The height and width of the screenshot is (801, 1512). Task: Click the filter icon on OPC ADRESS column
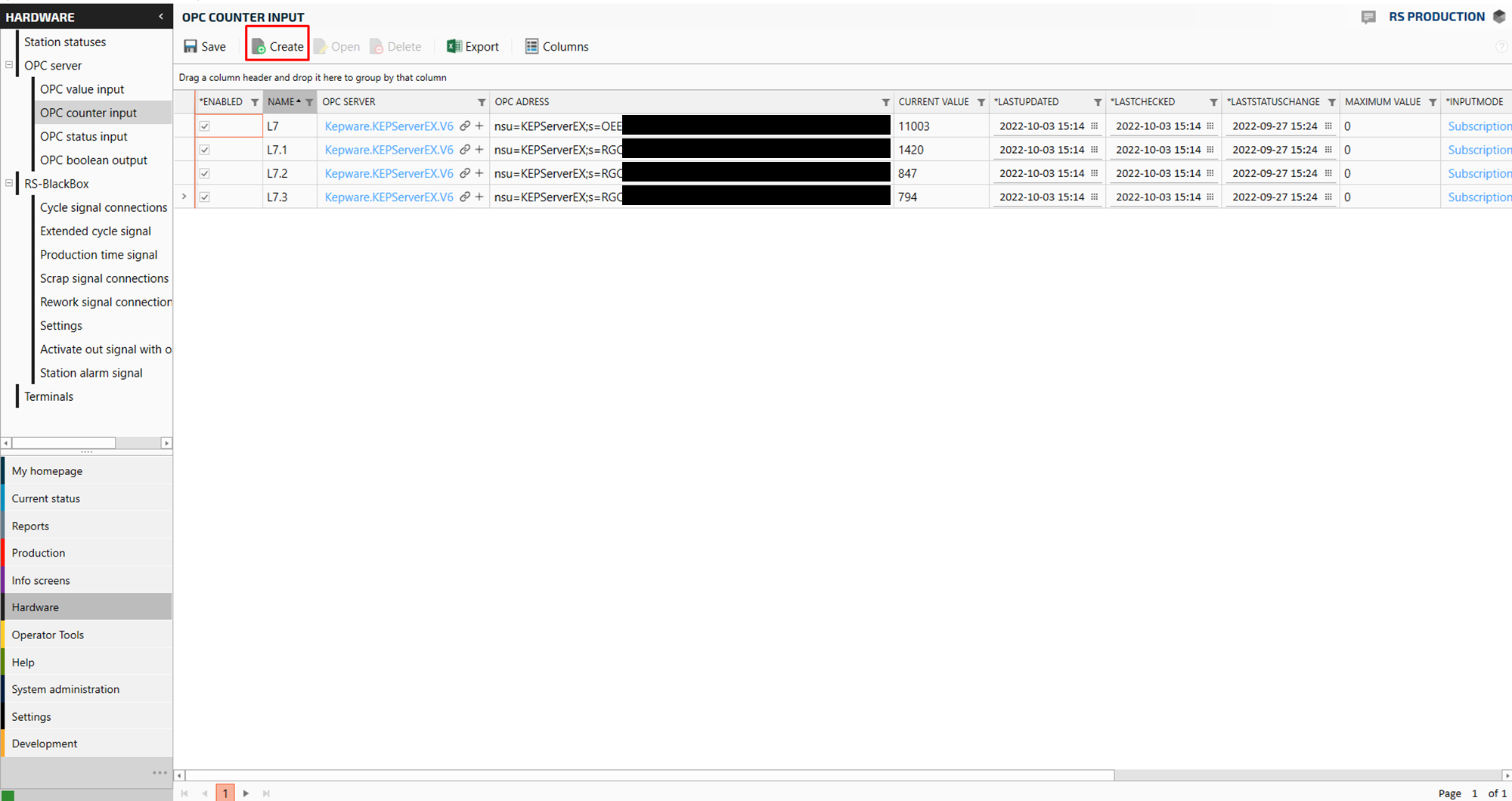click(885, 102)
